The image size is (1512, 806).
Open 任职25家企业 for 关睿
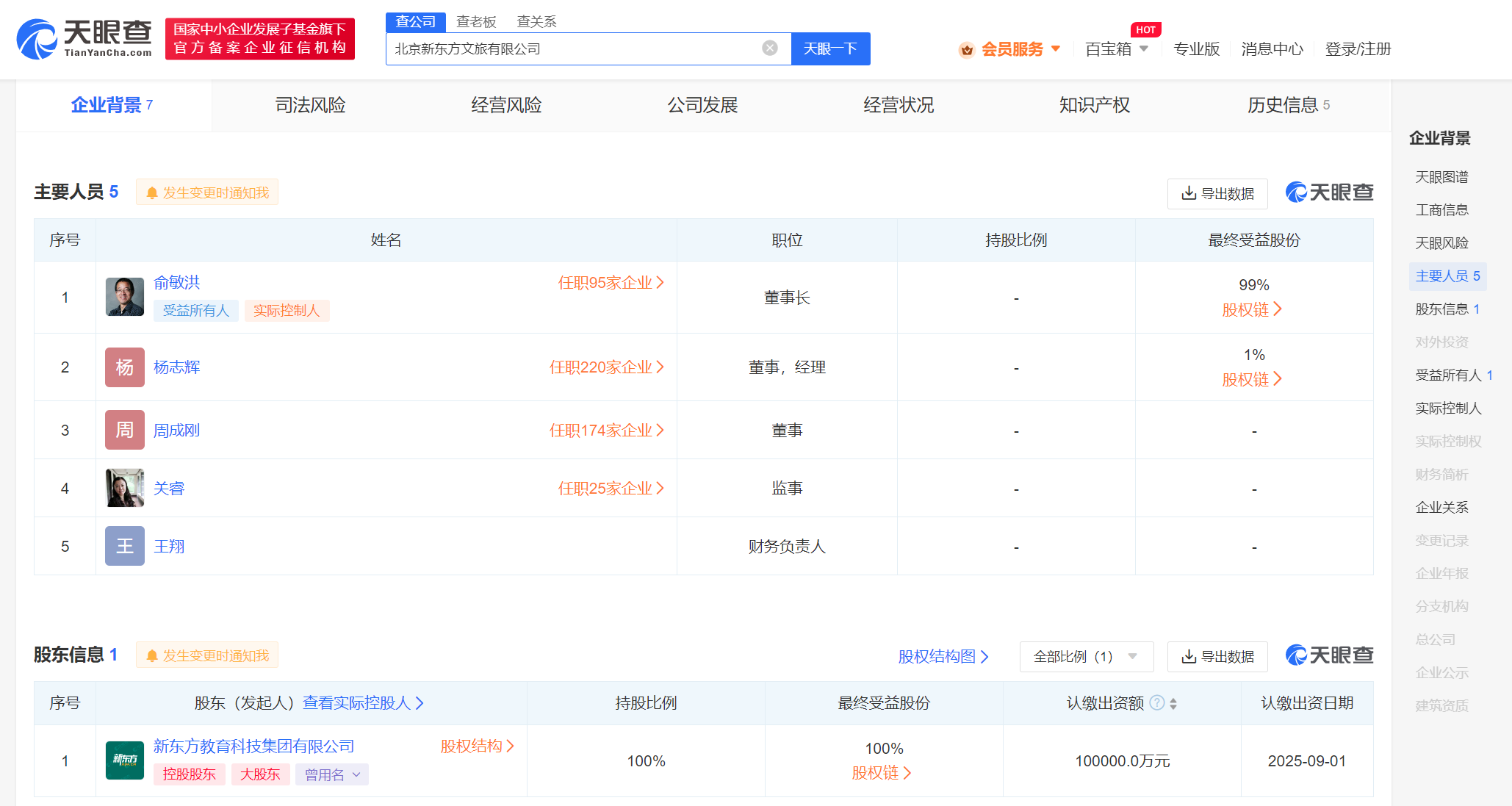(x=611, y=489)
